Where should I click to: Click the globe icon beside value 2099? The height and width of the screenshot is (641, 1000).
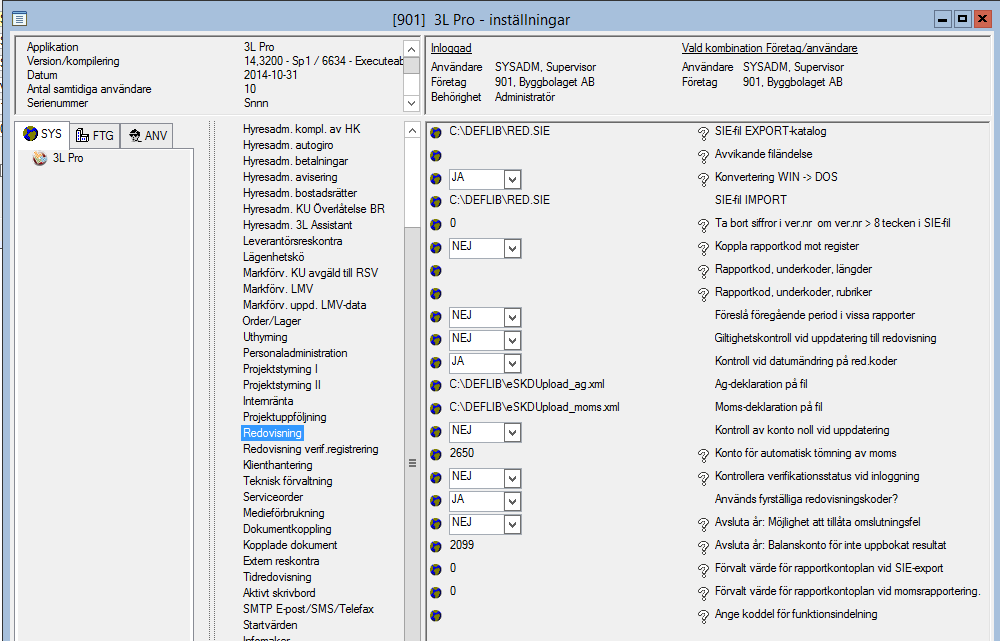pyautogui.click(x=436, y=546)
